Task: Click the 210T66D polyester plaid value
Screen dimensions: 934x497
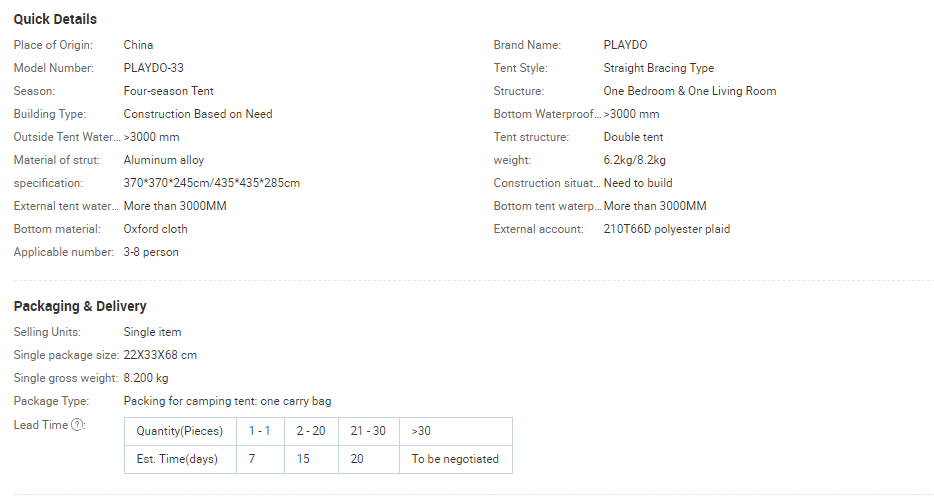Action: coord(666,229)
